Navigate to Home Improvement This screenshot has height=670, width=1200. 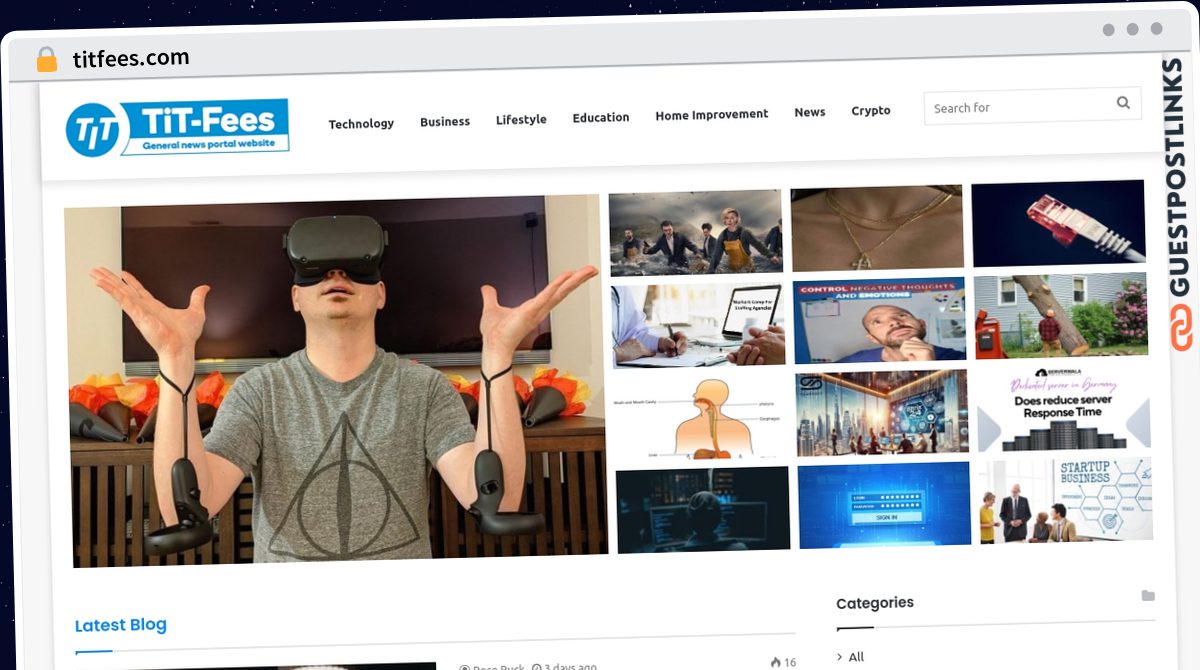point(712,115)
